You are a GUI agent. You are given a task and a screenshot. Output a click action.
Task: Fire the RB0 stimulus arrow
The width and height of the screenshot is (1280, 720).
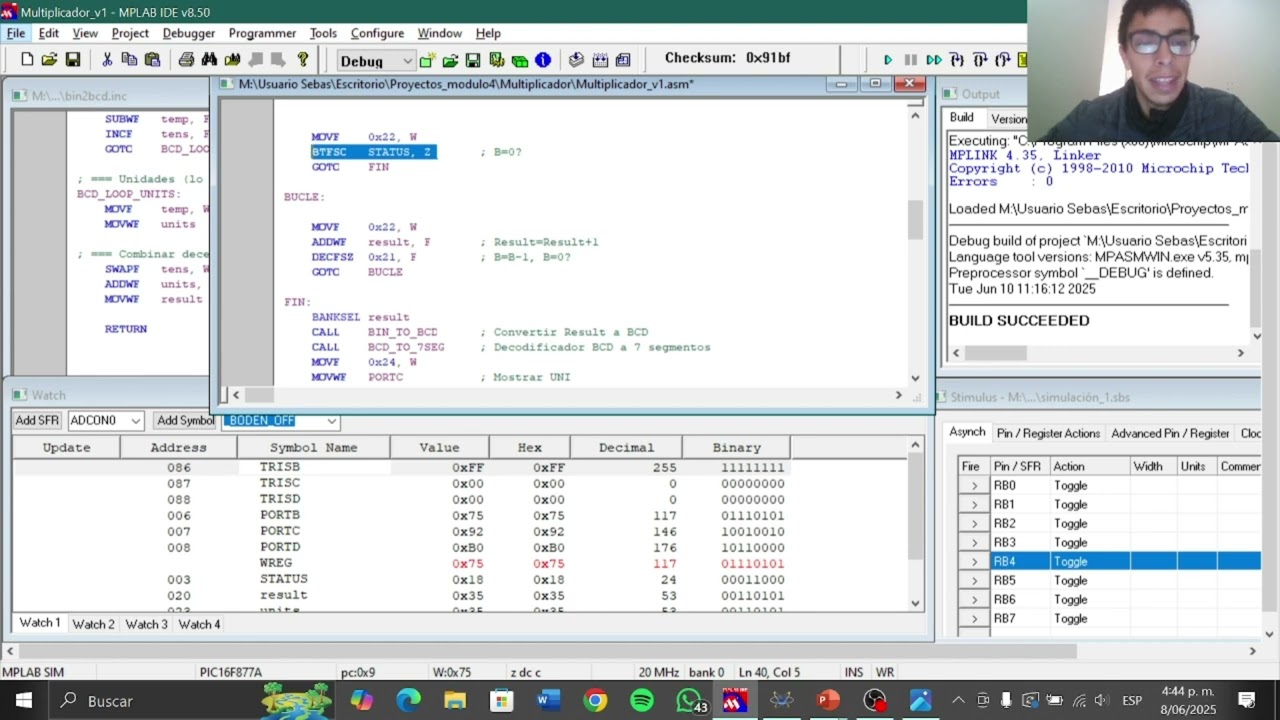974,486
